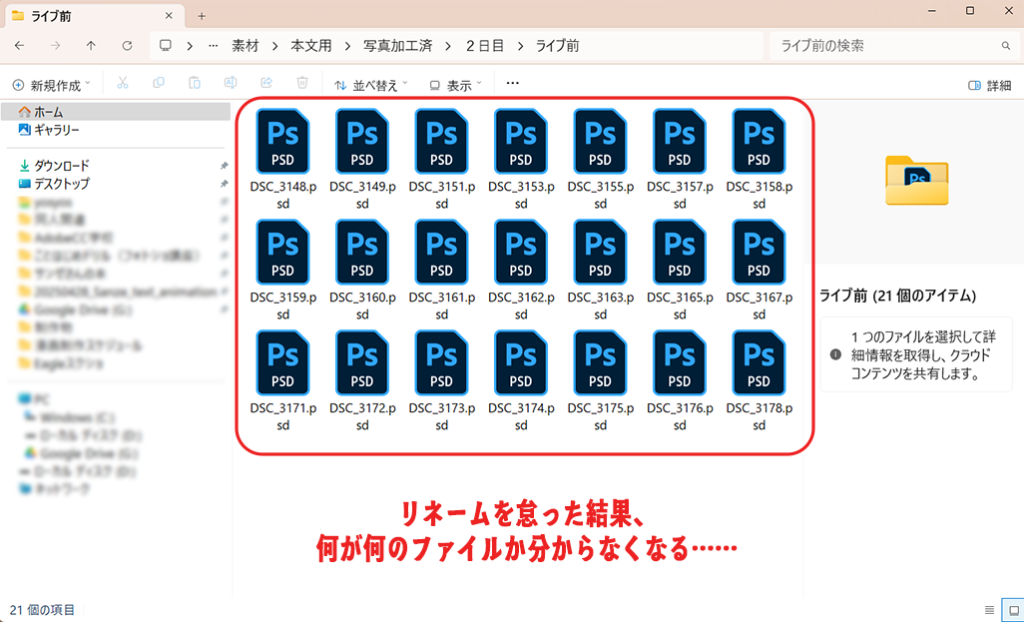The image size is (1024, 622).
Task: Expand chevron after 写真加工済 in address bar
Action: [x=448, y=46]
